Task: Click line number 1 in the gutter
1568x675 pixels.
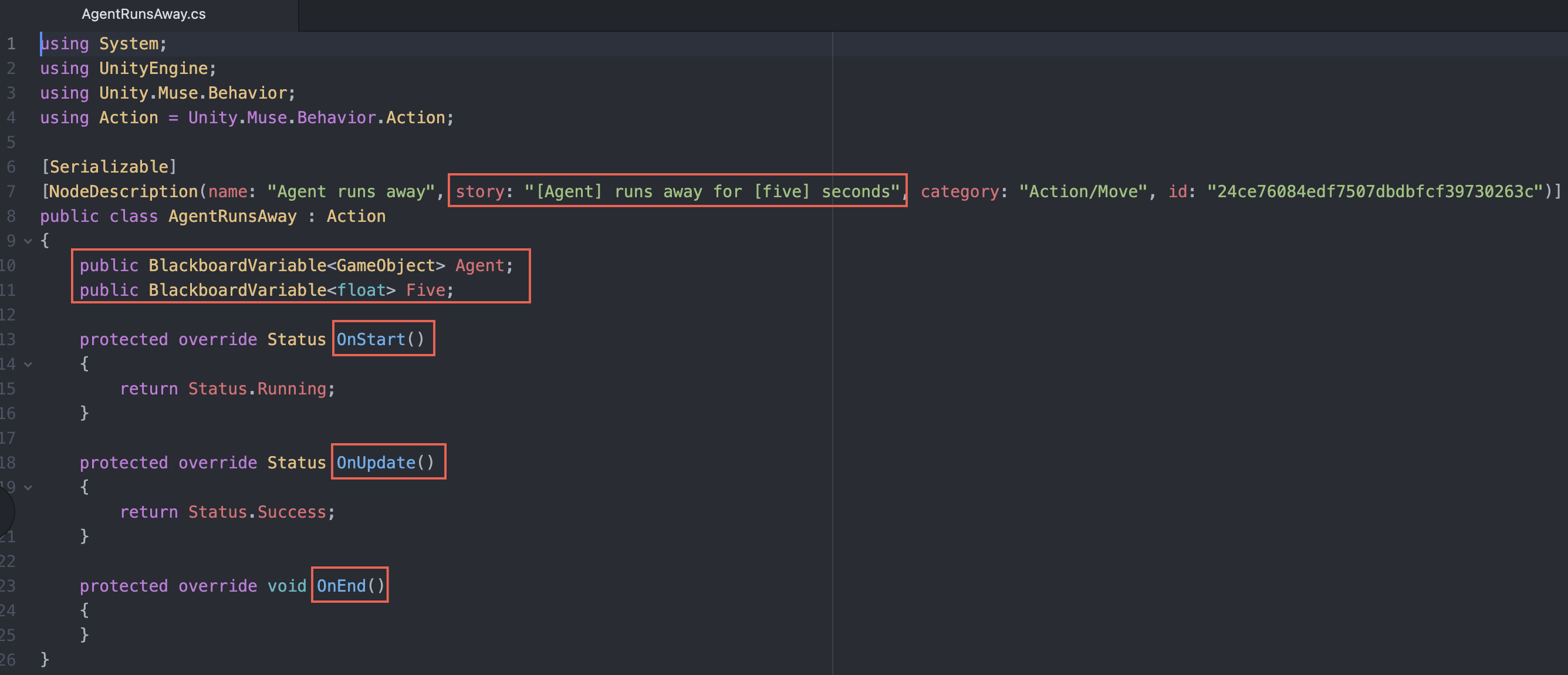Action: coord(11,44)
